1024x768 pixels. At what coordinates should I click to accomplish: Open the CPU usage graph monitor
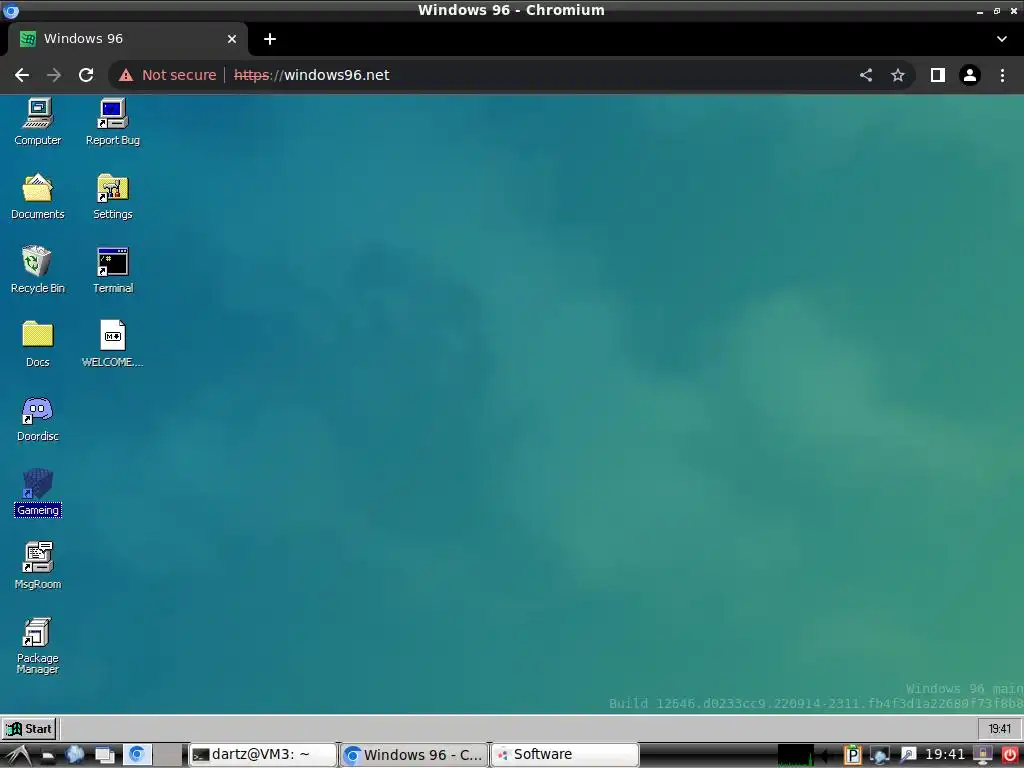coord(795,755)
